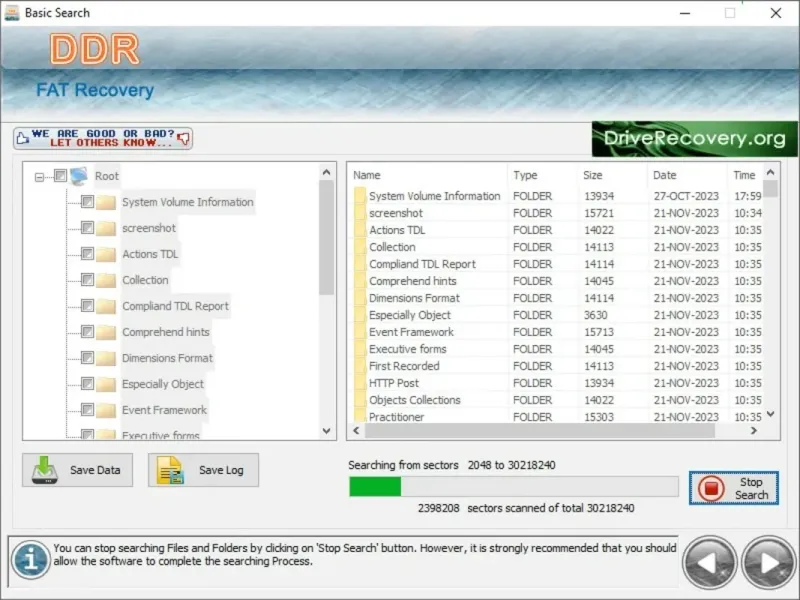Check the Compliand TDL Report checkbox
The height and width of the screenshot is (600, 800).
pos(87,306)
